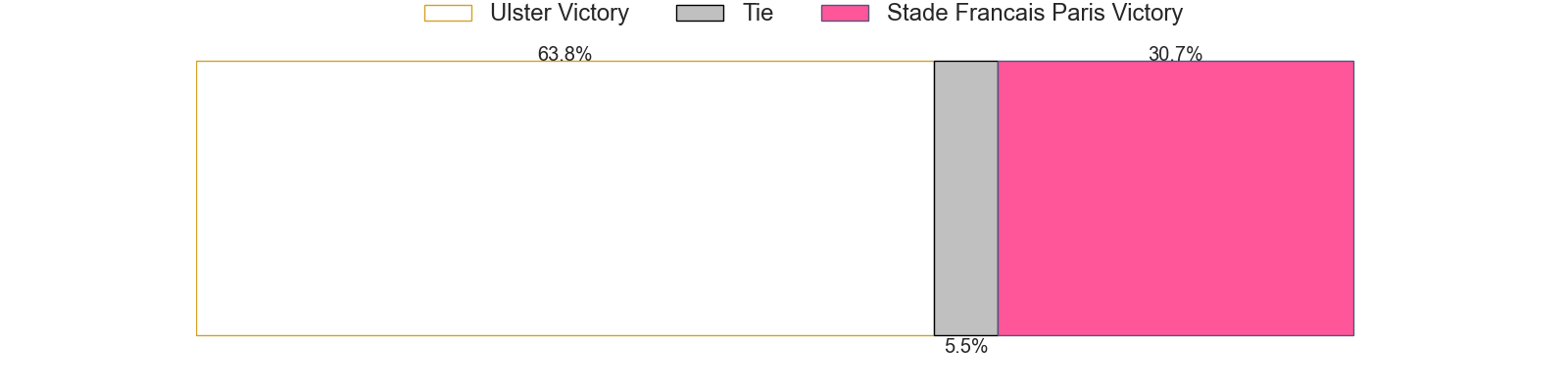
Task: Click the Ulster Victory legend swatch
Action: coord(448,14)
